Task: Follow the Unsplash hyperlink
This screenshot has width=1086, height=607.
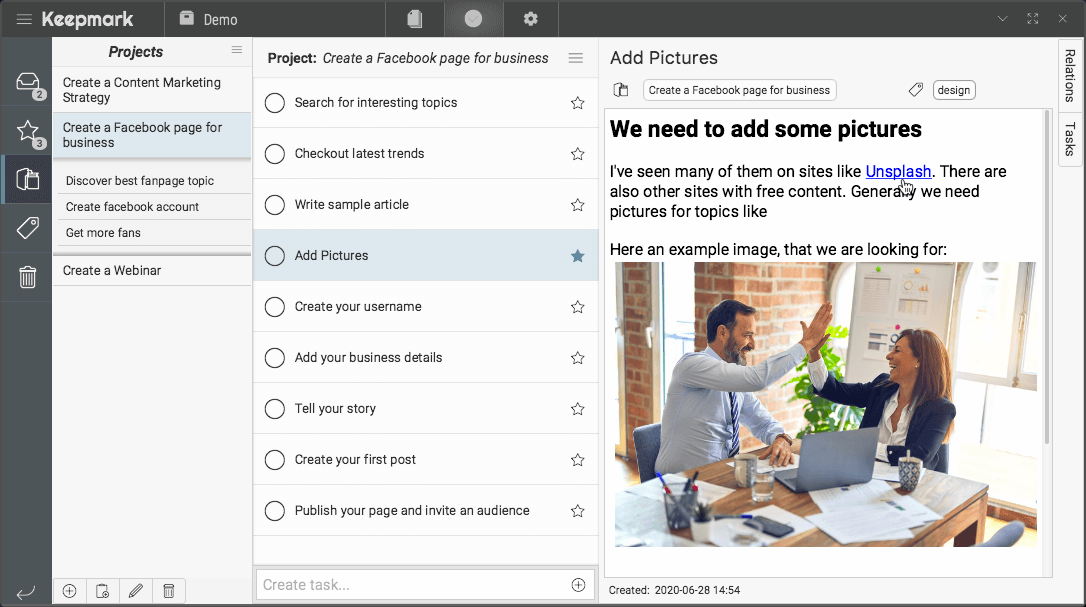Action: point(898,172)
